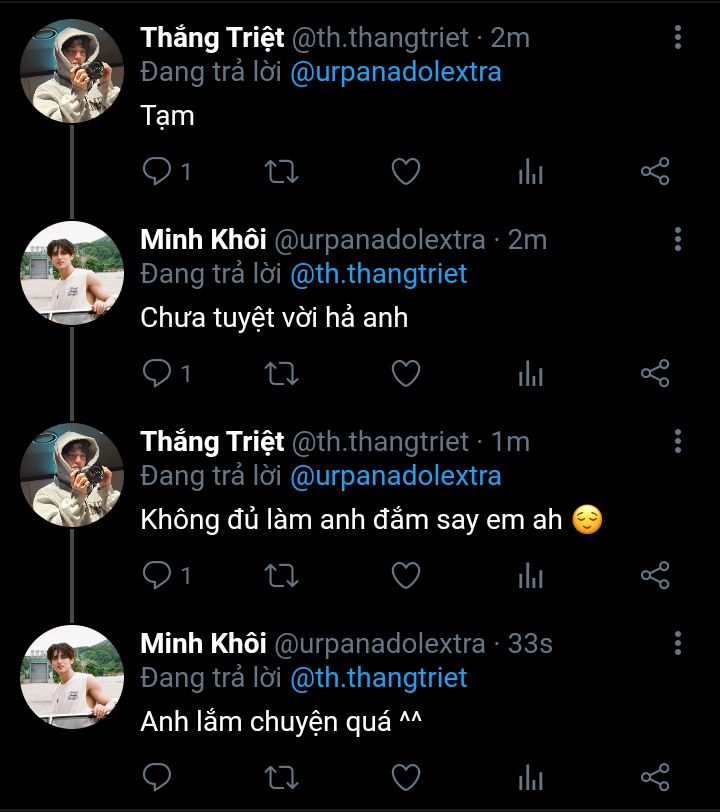Open more options for the "Tạm" tweet
Image resolution: width=720 pixels, height=812 pixels.
tap(678, 39)
